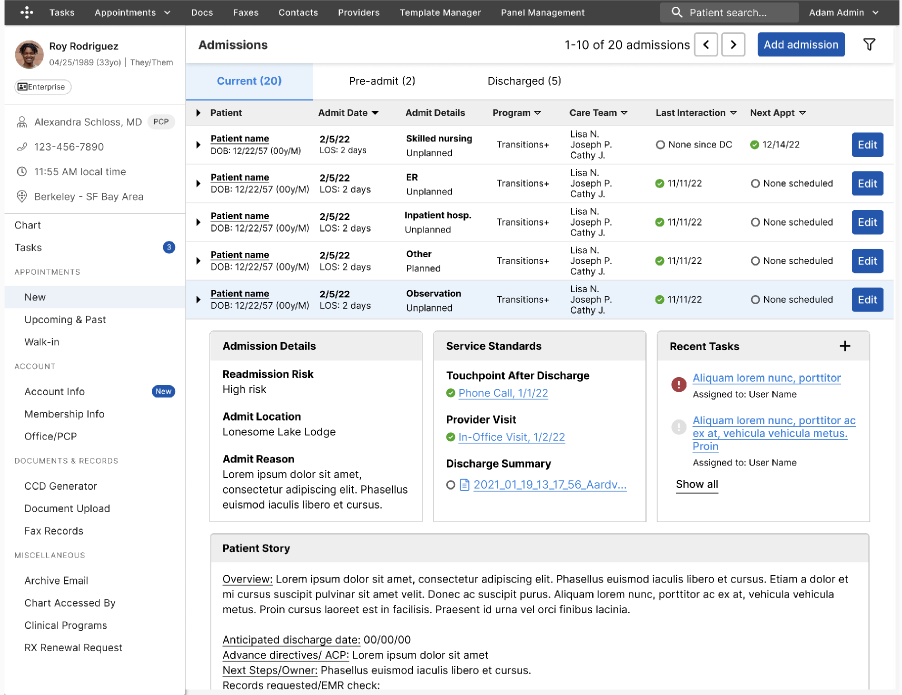
Task: Open Docs in the top navigation
Action: 202,12
